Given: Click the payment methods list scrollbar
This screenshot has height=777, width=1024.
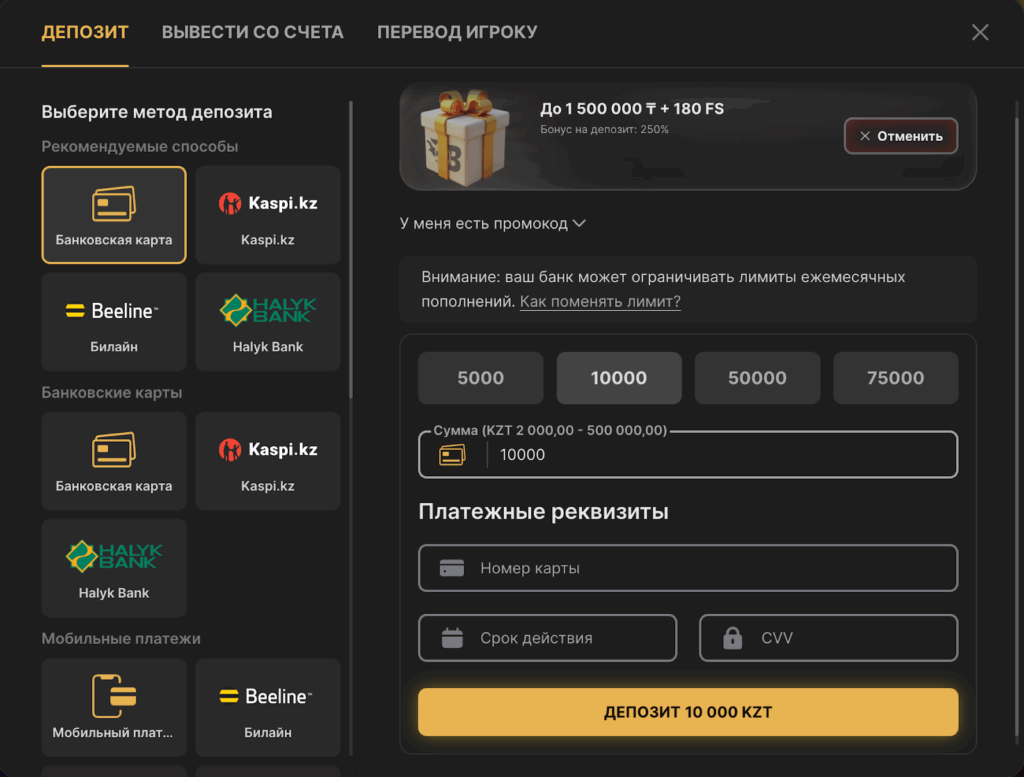Looking at the screenshot, I should (351, 250).
